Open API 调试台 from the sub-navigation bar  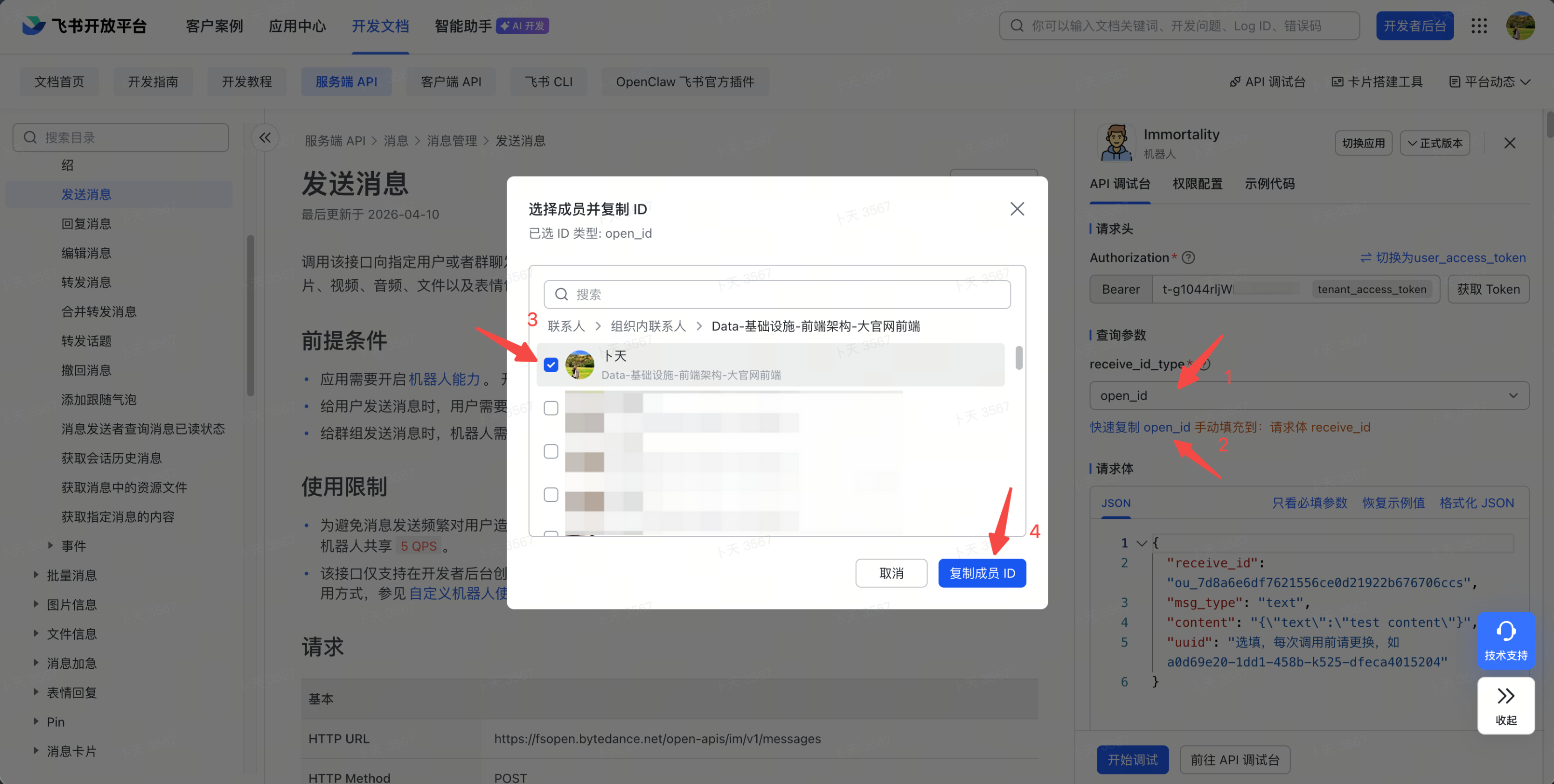click(x=1268, y=81)
